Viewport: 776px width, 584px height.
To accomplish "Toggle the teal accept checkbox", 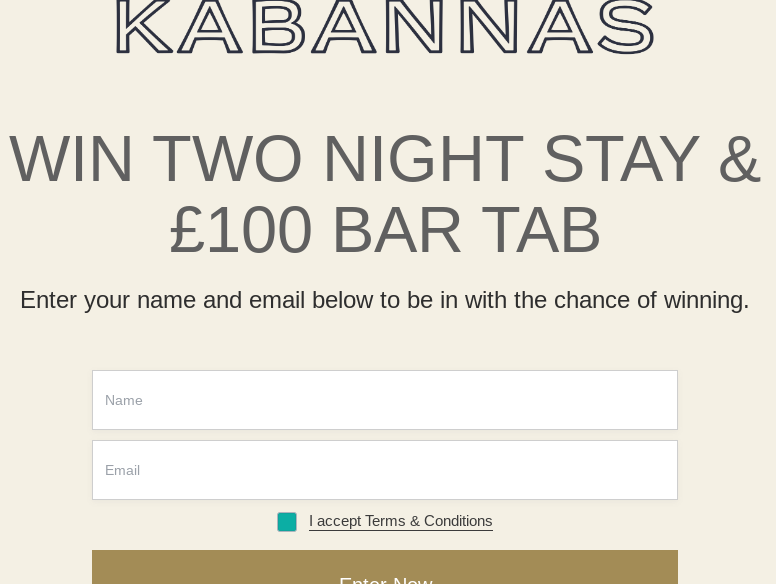I will tap(287, 522).
